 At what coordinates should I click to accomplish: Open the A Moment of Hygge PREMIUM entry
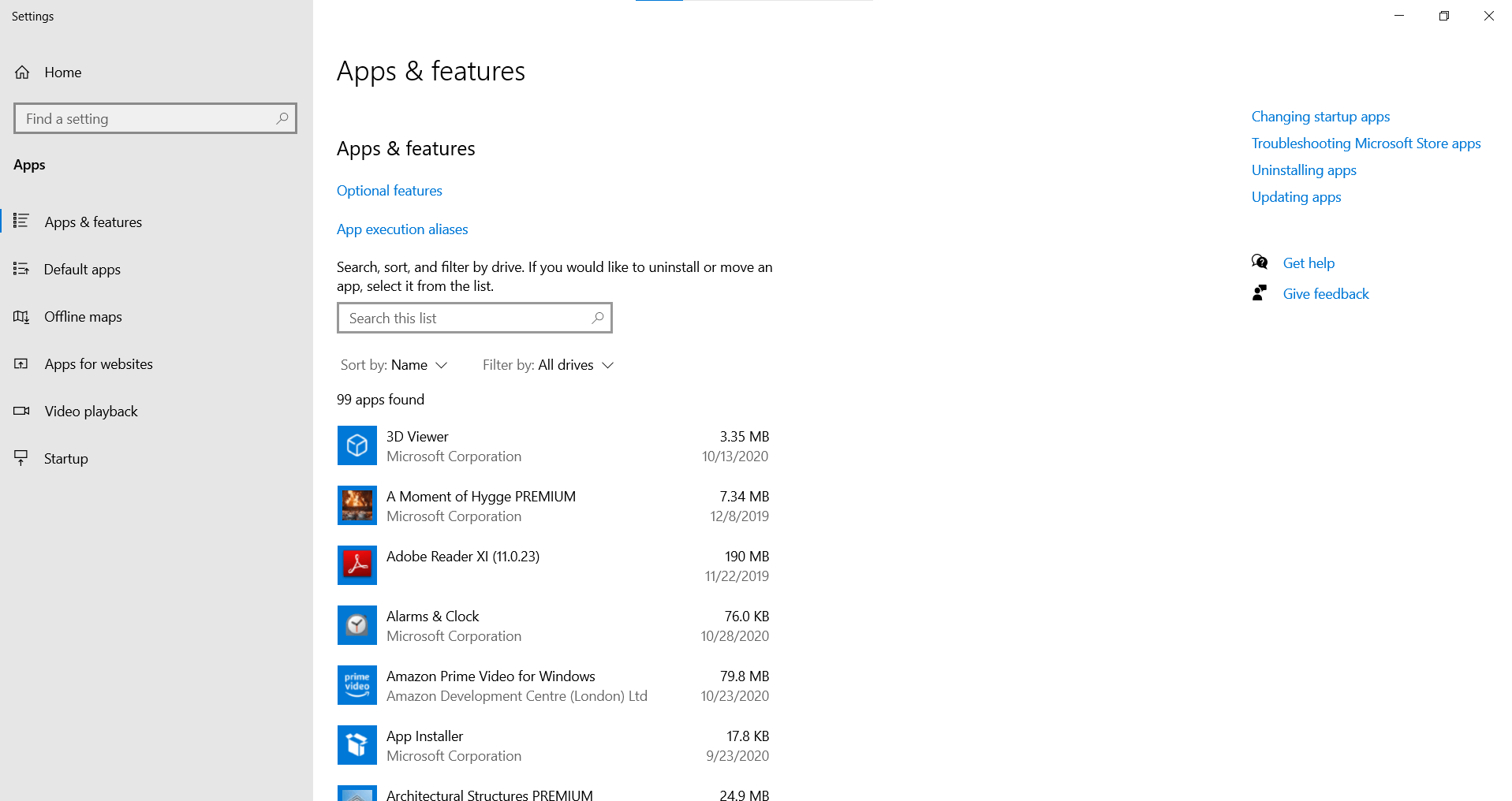pos(480,496)
